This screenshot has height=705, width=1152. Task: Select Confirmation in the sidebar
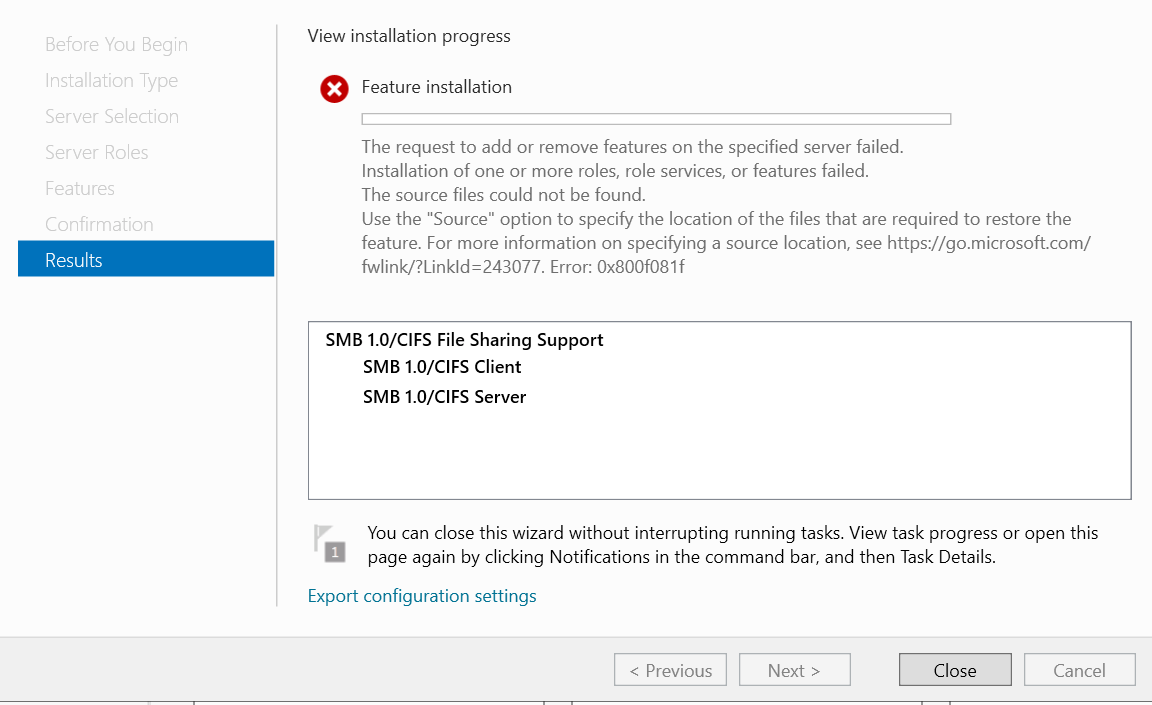[99, 224]
